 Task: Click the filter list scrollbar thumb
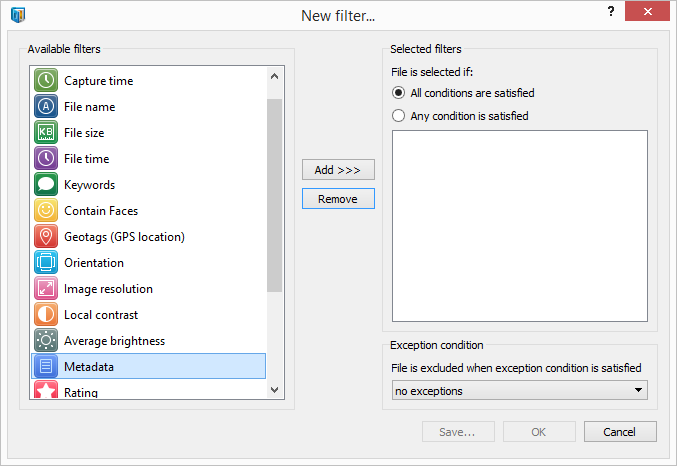coord(274,195)
